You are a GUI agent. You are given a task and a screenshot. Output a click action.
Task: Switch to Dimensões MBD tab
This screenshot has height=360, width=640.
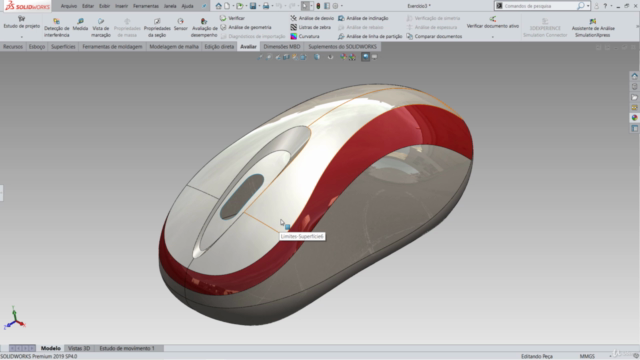tap(282, 47)
